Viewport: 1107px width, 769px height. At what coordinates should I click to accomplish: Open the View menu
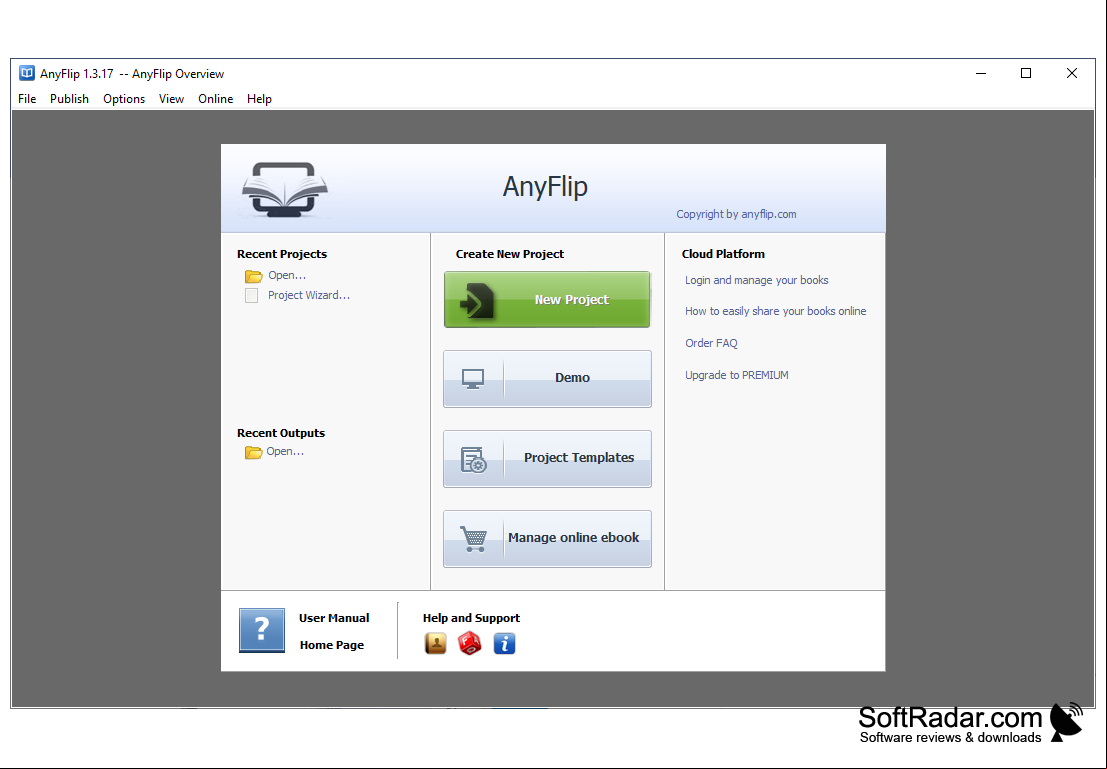tap(171, 99)
